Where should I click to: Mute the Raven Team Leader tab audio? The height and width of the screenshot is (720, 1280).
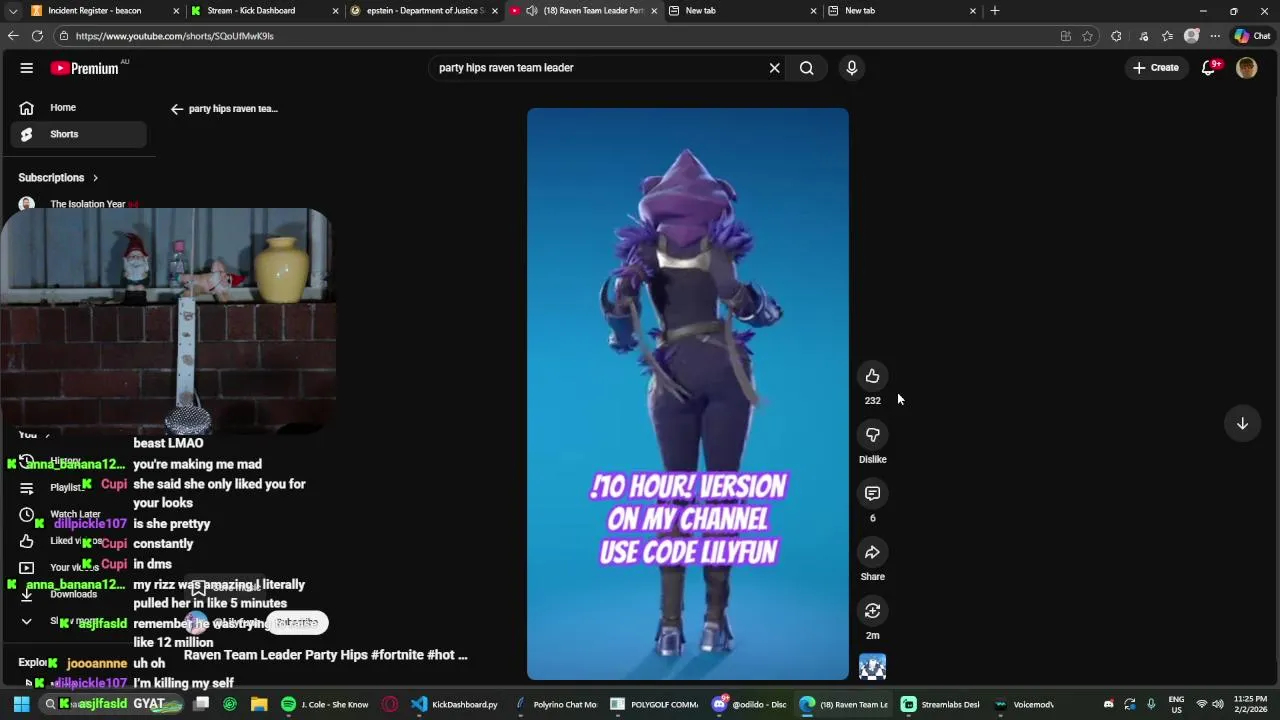533,11
